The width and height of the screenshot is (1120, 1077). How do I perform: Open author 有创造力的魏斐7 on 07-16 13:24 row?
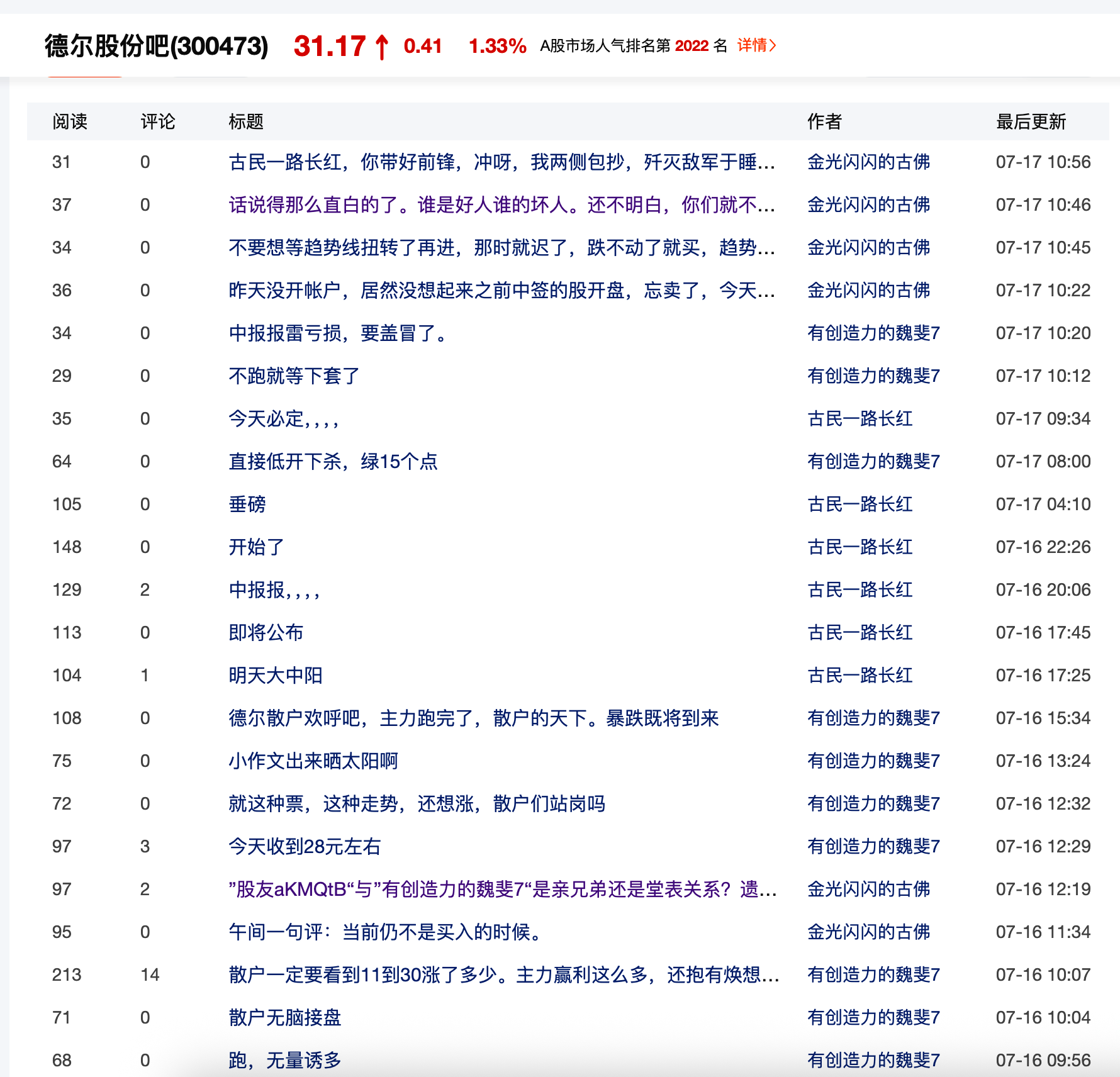tap(874, 761)
